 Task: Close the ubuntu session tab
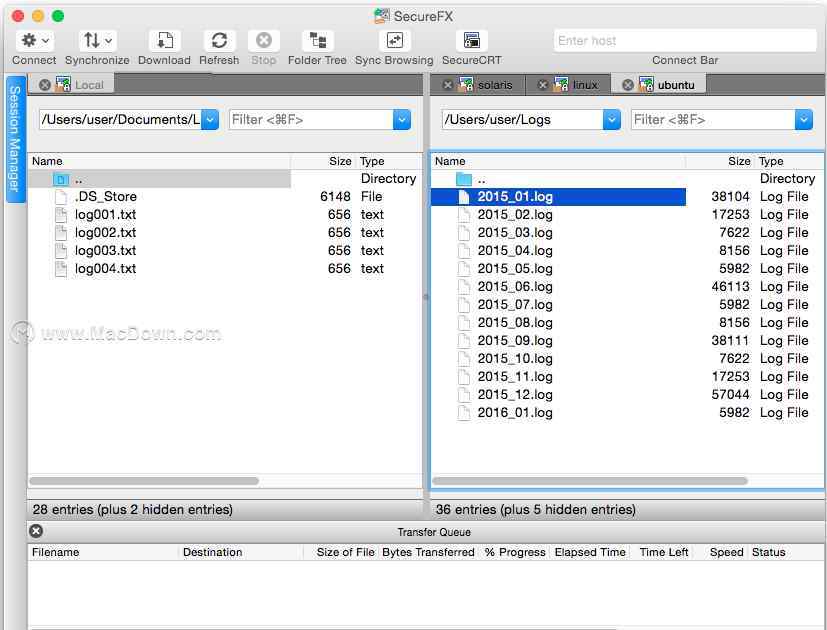coord(628,85)
